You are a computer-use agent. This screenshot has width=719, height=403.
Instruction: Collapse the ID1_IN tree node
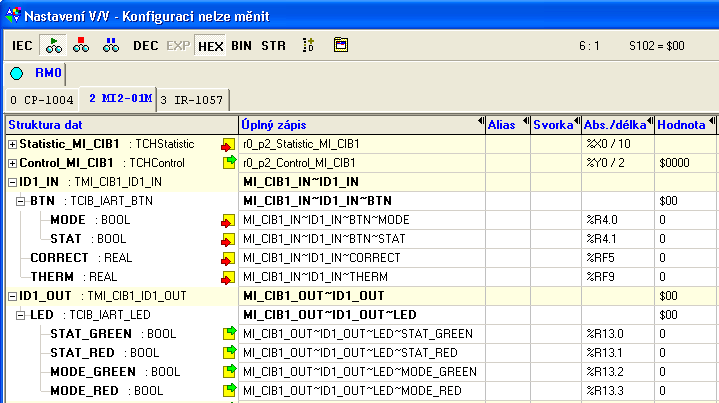[x=12, y=182]
